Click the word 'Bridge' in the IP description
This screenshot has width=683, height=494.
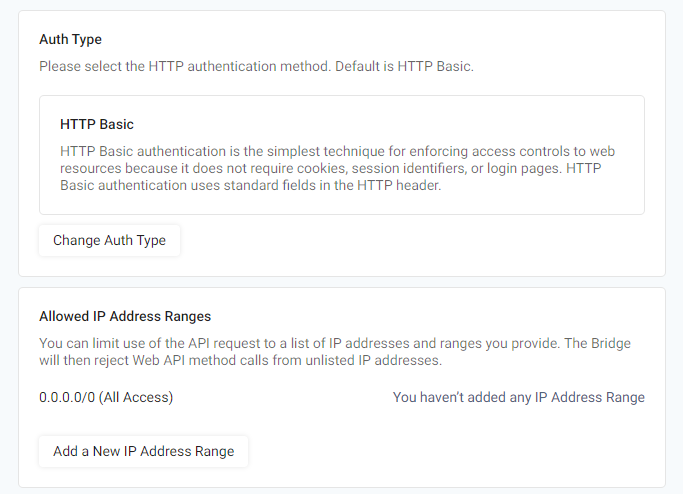pyautogui.click(x=611, y=343)
